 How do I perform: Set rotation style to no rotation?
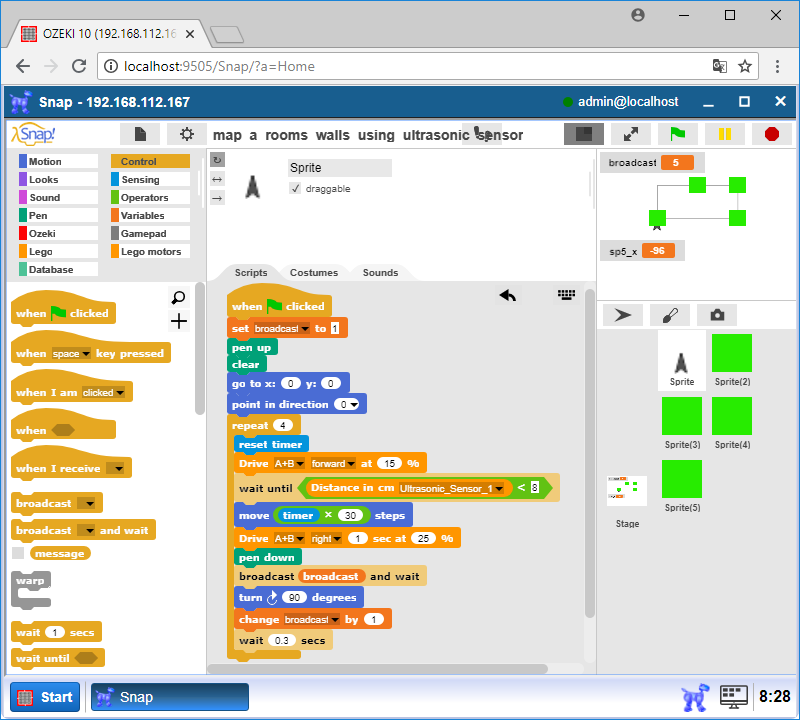[217, 198]
